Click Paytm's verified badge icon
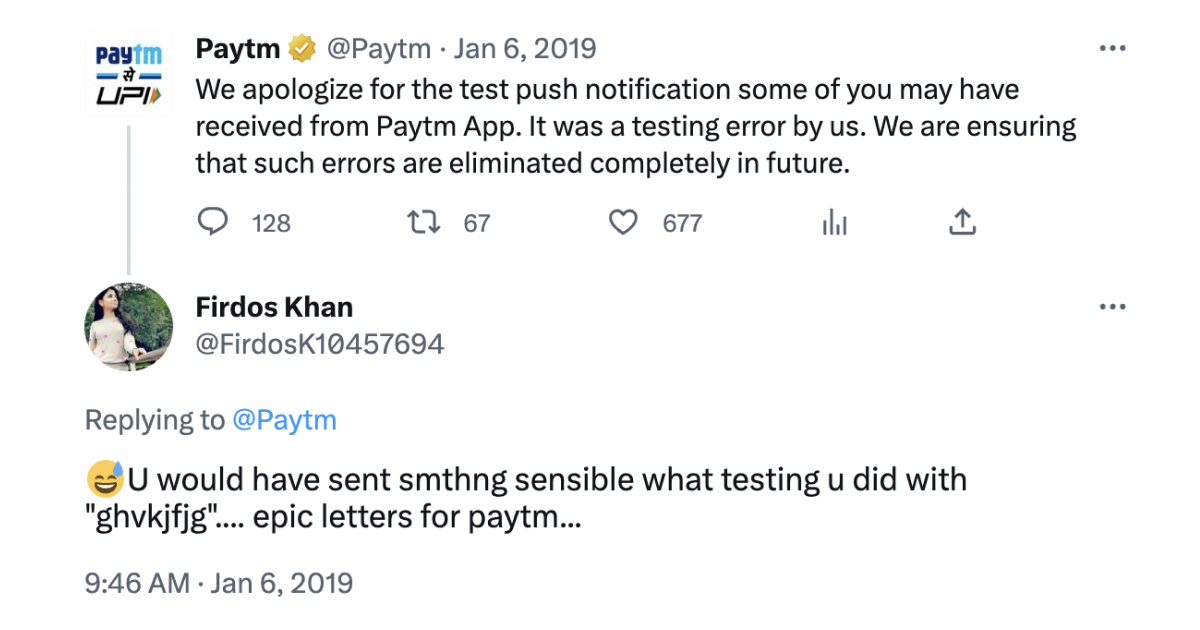The height and width of the screenshot is (630, 1200). (x=300, y=46)
